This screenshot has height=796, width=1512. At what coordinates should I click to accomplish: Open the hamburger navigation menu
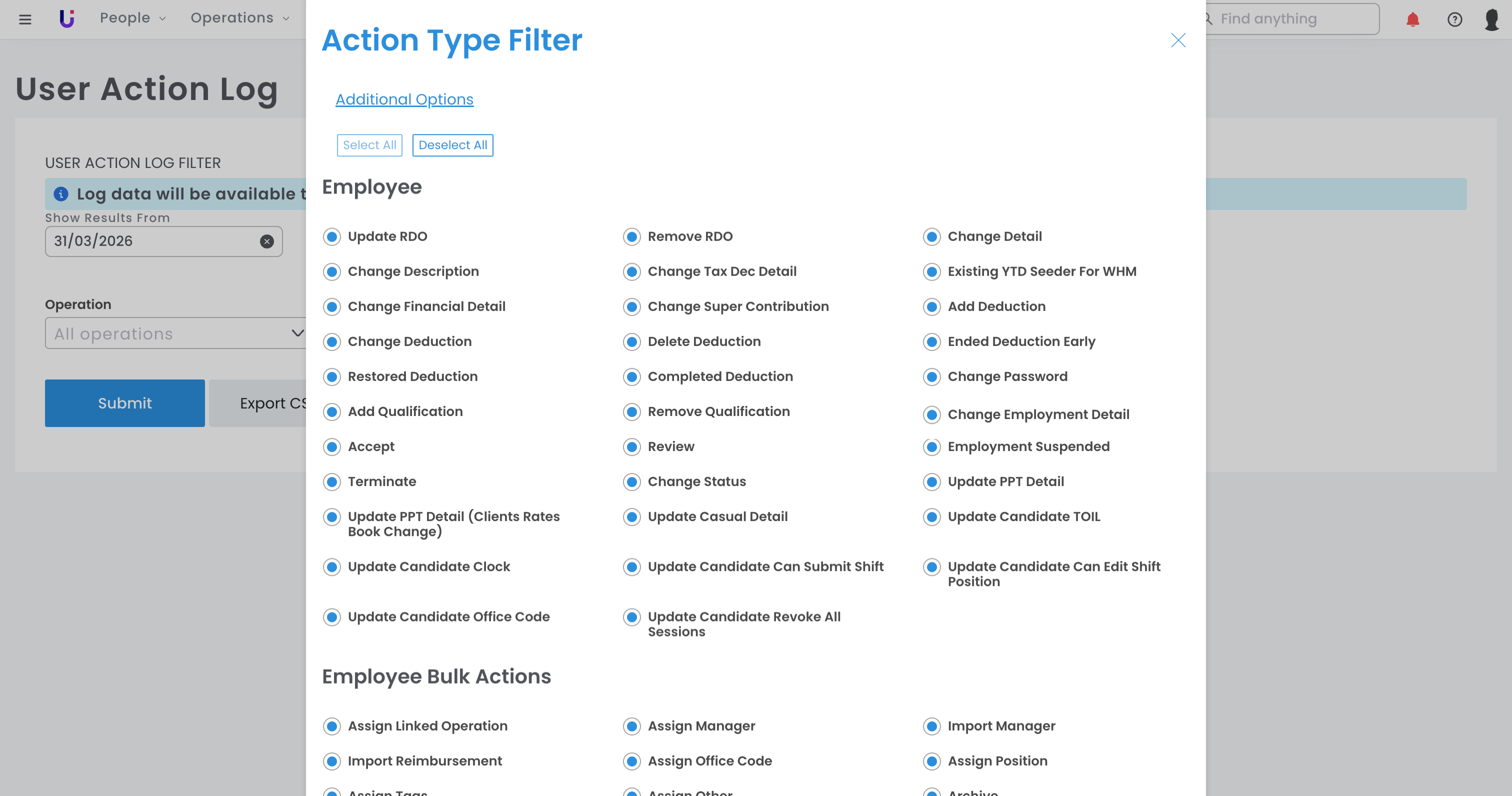(x=24, y=19)
